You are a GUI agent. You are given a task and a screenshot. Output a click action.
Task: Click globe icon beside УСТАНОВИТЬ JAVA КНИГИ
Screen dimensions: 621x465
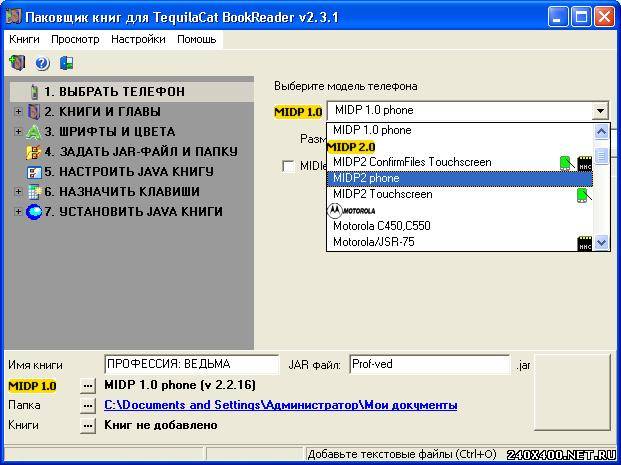[34, 212]
